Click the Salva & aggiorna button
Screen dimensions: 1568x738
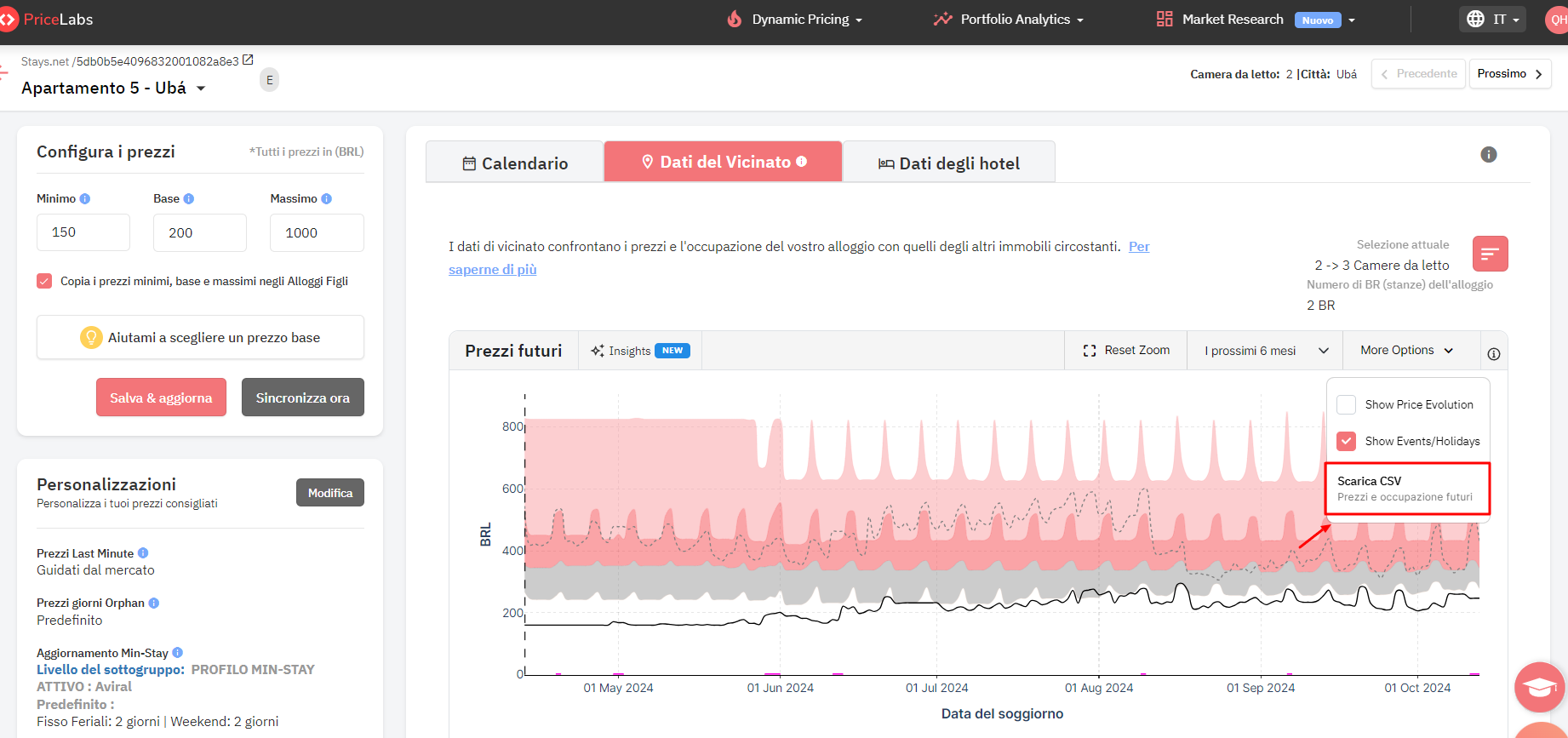(161, 398)
